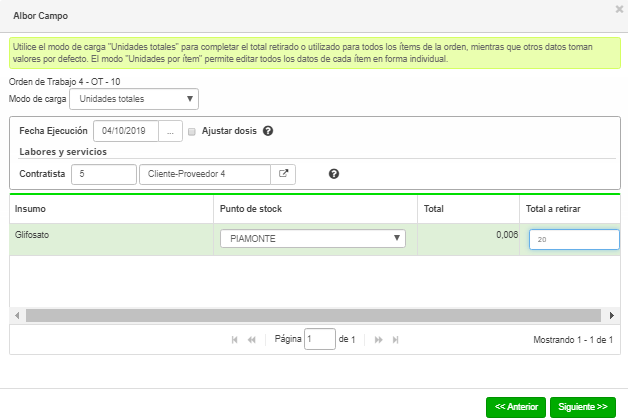Screen dimensions: 628x419
Task: Open contractor lookup with external link icon
Action: click(283, 174)
